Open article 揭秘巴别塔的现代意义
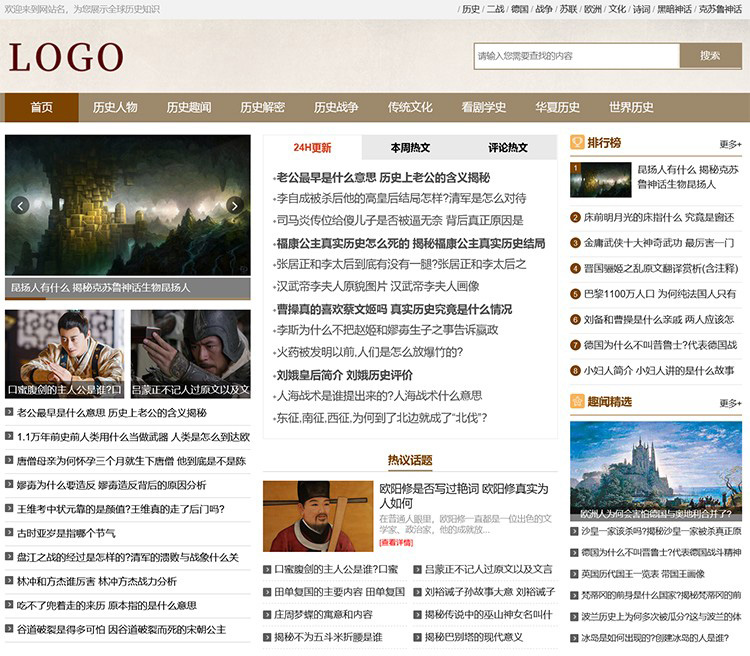750x656 pixels. [474, 637]
